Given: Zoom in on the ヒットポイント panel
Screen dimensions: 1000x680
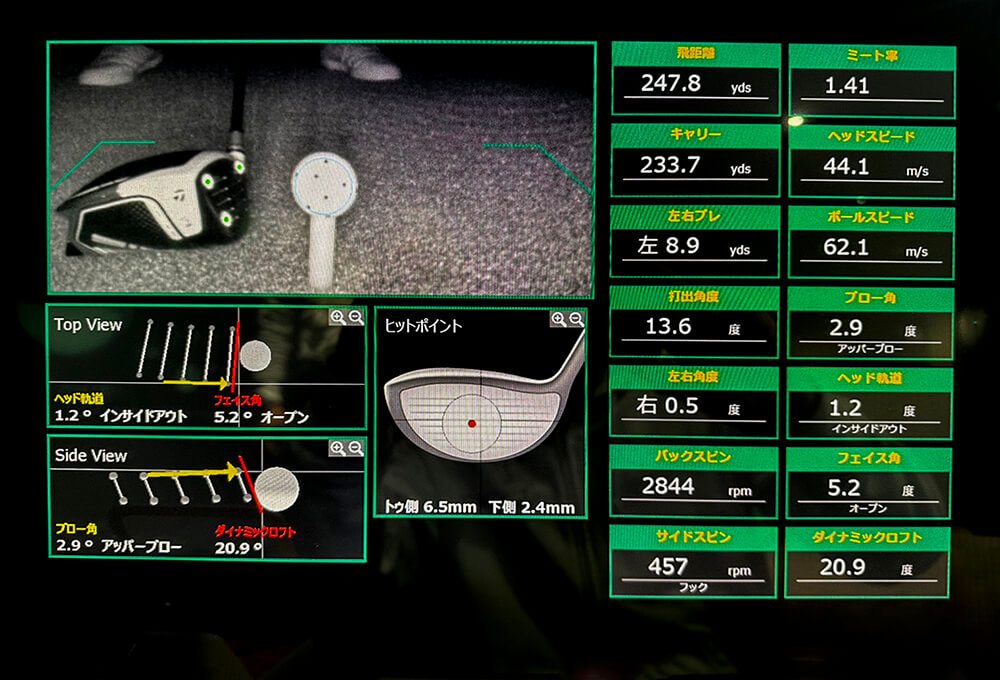Looking at the screenshot, I should coord(558,319).
